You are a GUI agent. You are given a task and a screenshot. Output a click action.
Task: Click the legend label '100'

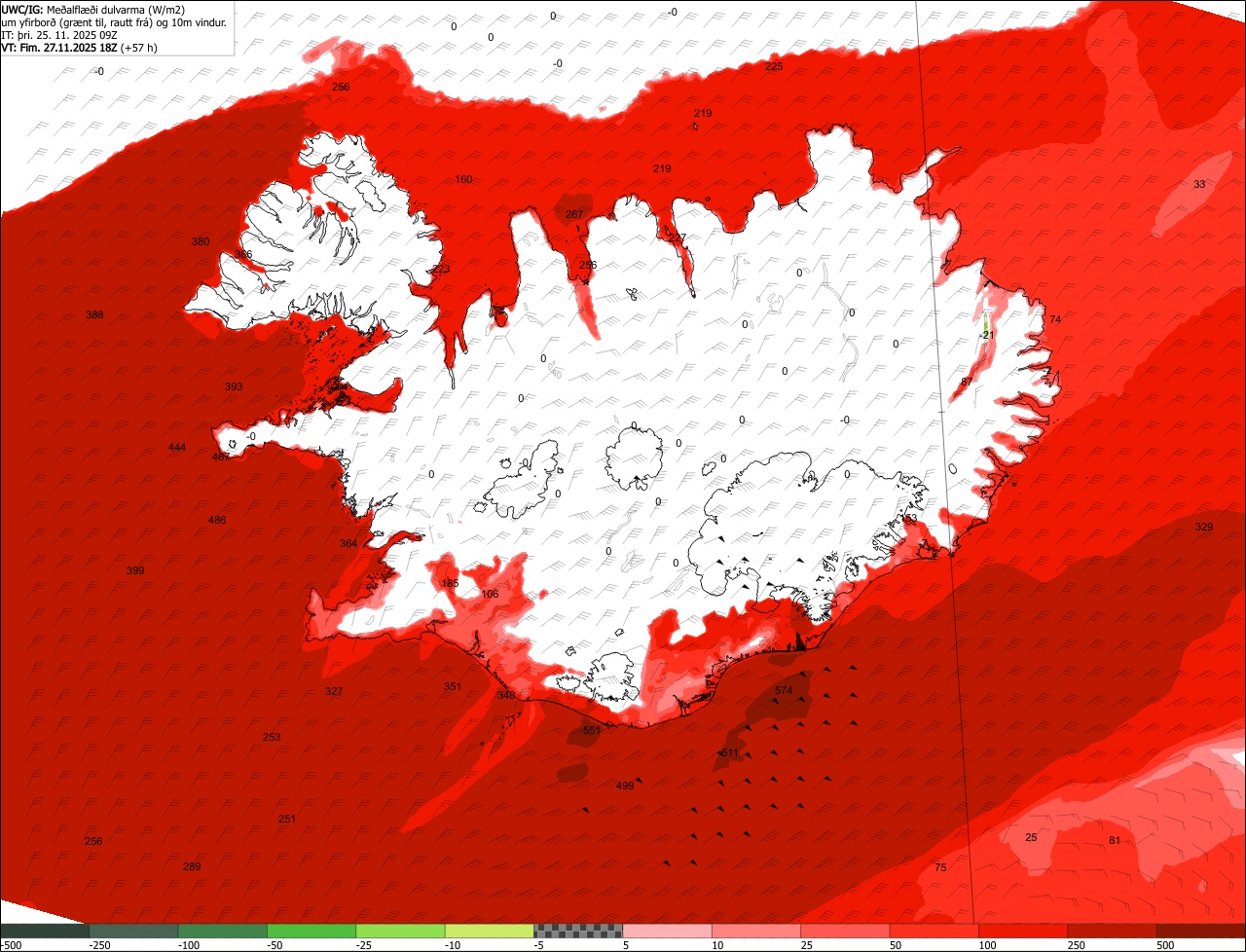(x=987, y=945)
